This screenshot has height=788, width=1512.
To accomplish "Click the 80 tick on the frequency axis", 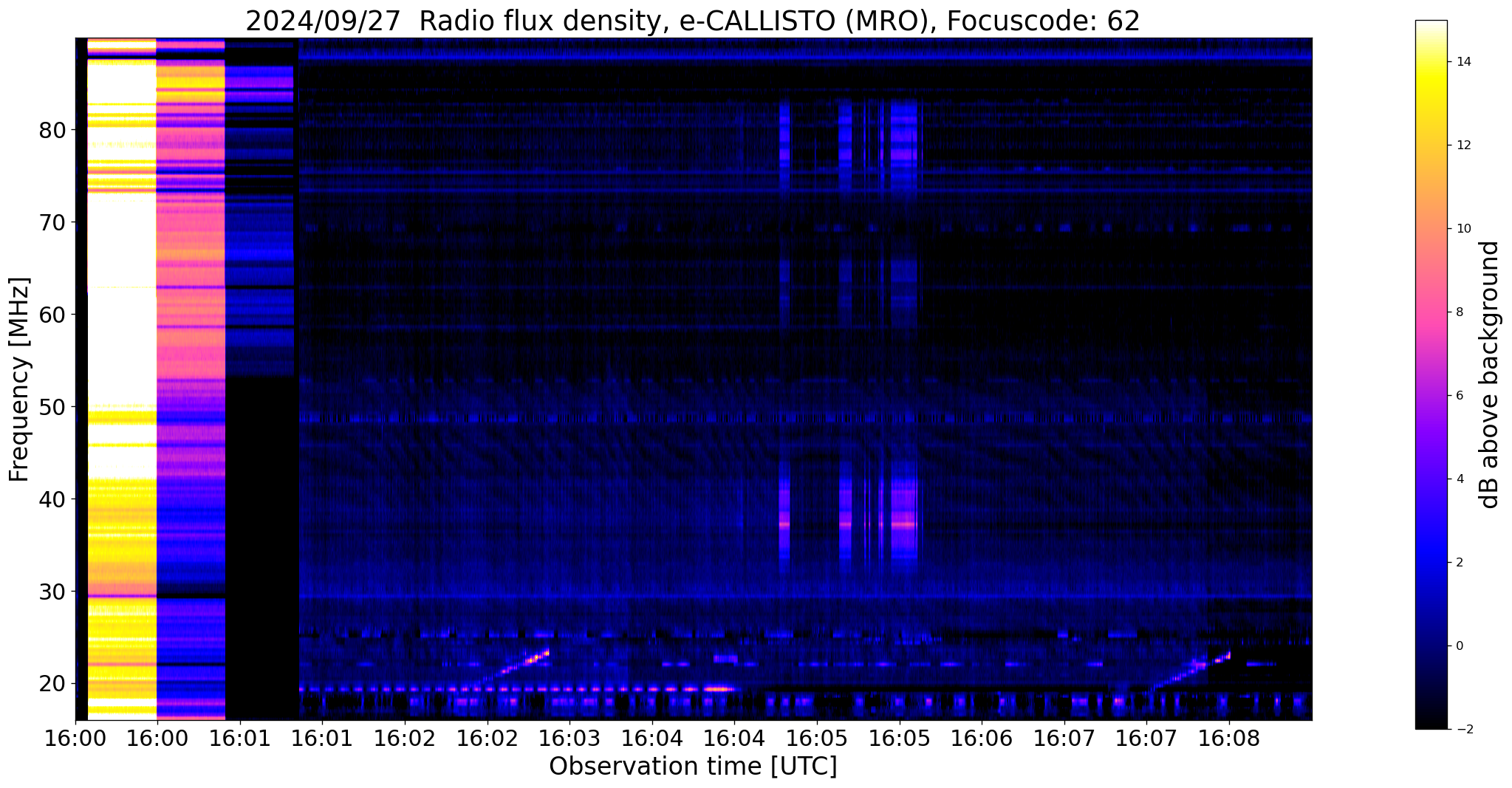I will [x=53, y=130].
